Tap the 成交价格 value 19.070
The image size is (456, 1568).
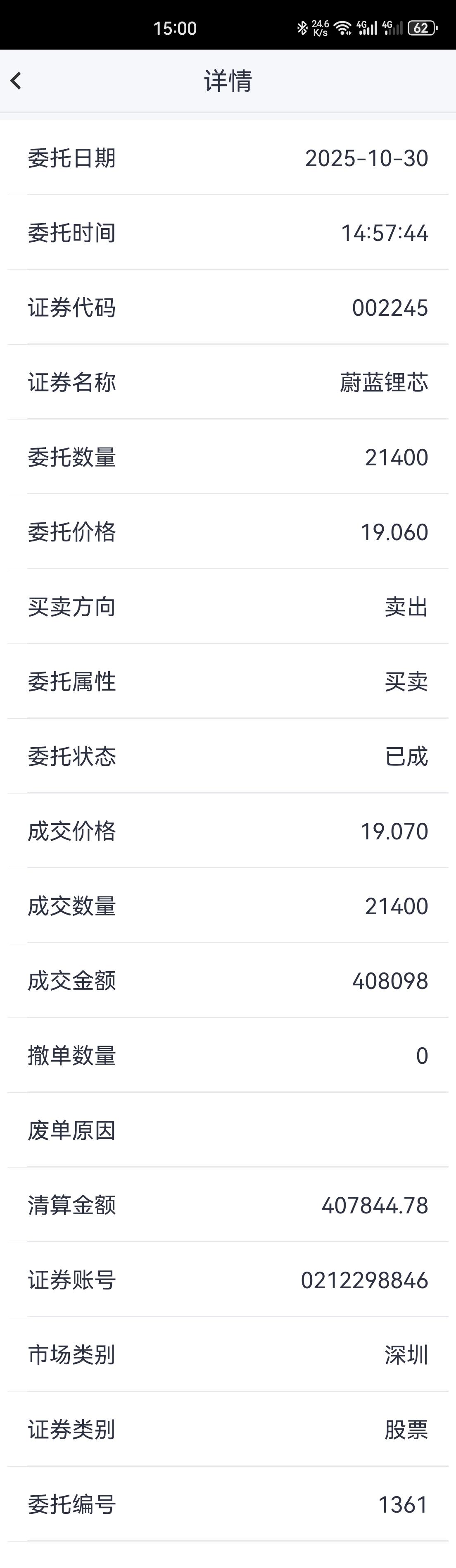394,832
